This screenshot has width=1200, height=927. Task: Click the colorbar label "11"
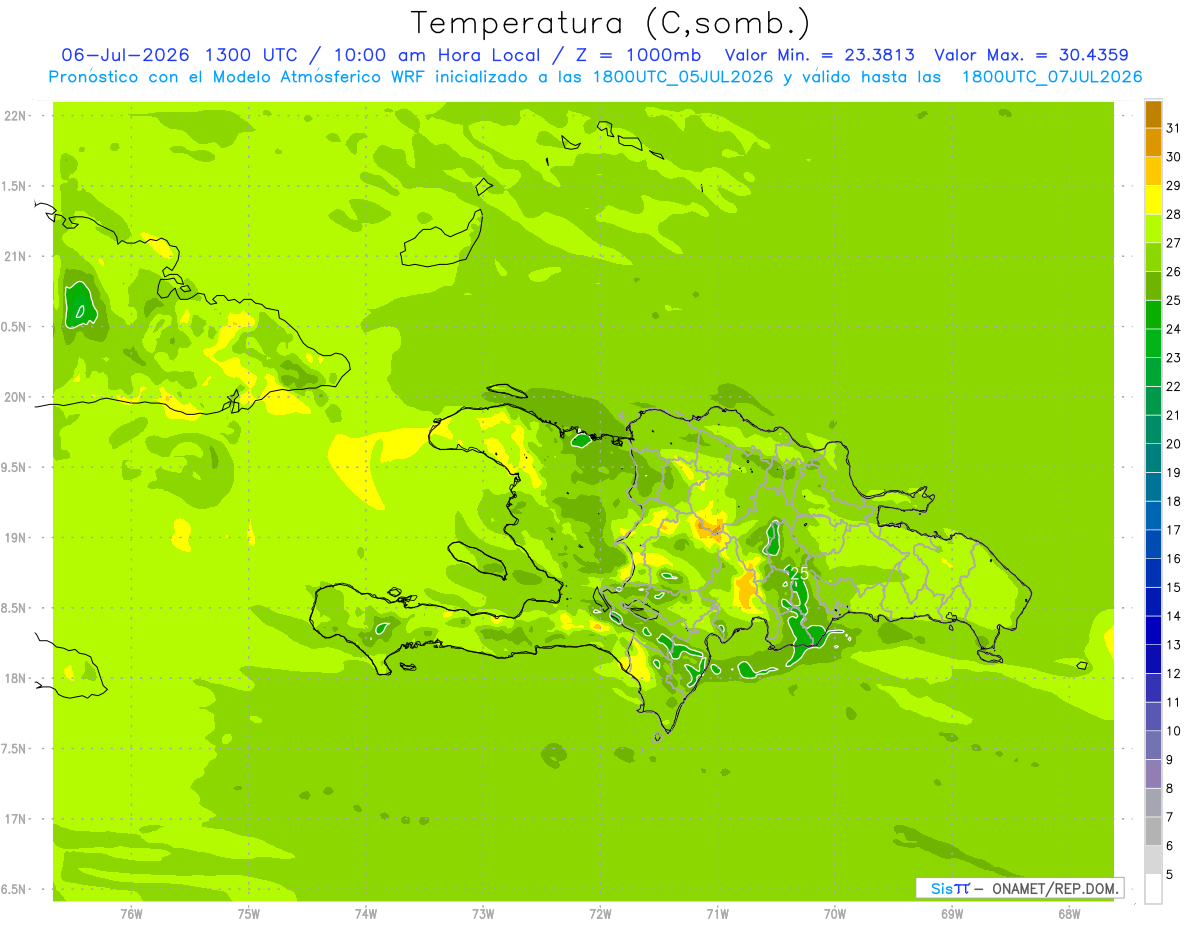pos(1174,702)
